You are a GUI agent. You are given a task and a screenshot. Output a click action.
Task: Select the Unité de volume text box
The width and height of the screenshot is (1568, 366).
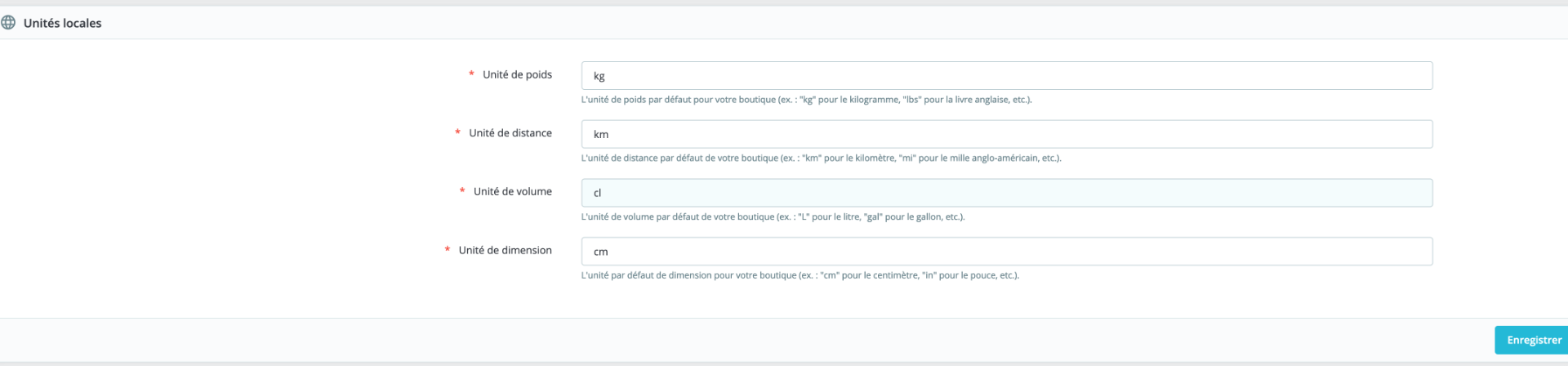click(1006, 193)
